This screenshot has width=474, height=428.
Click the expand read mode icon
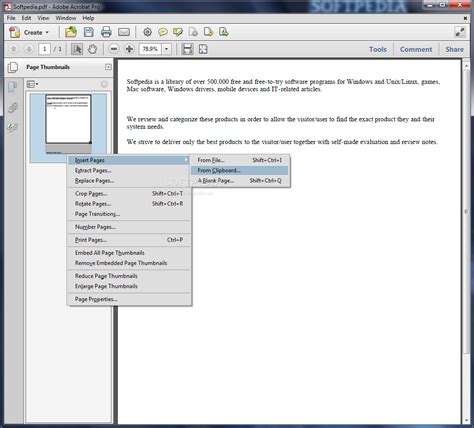pos(460,32)
